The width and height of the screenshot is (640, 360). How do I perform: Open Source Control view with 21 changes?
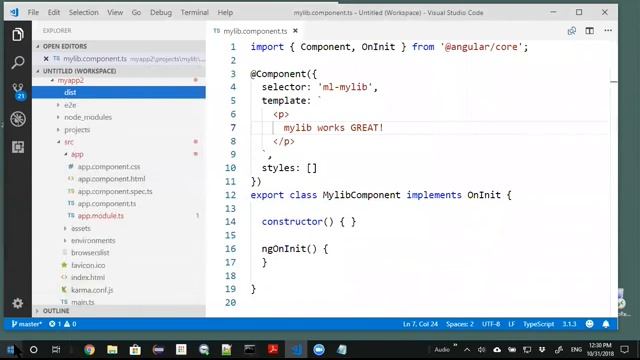(x=18, y=91)
